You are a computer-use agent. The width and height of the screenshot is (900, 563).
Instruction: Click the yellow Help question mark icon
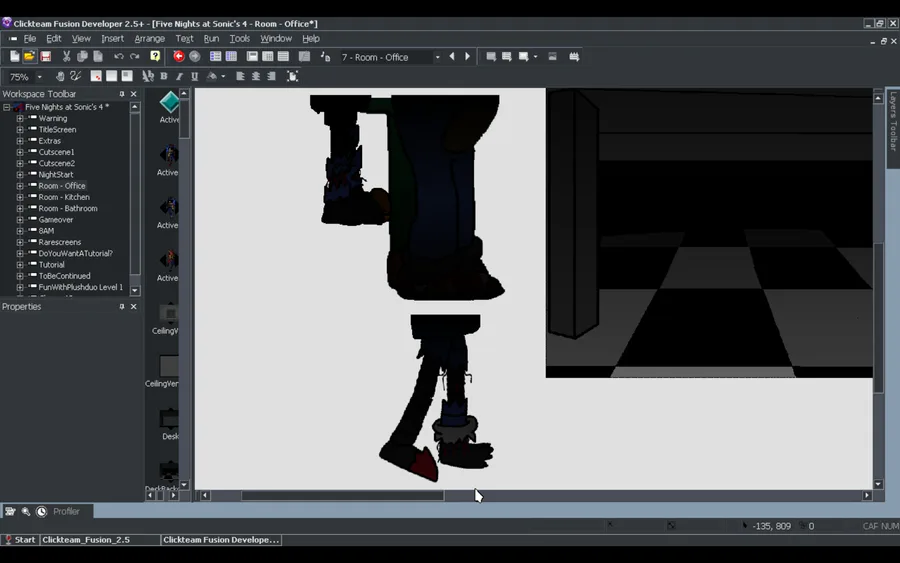click(x=155, y=57)
